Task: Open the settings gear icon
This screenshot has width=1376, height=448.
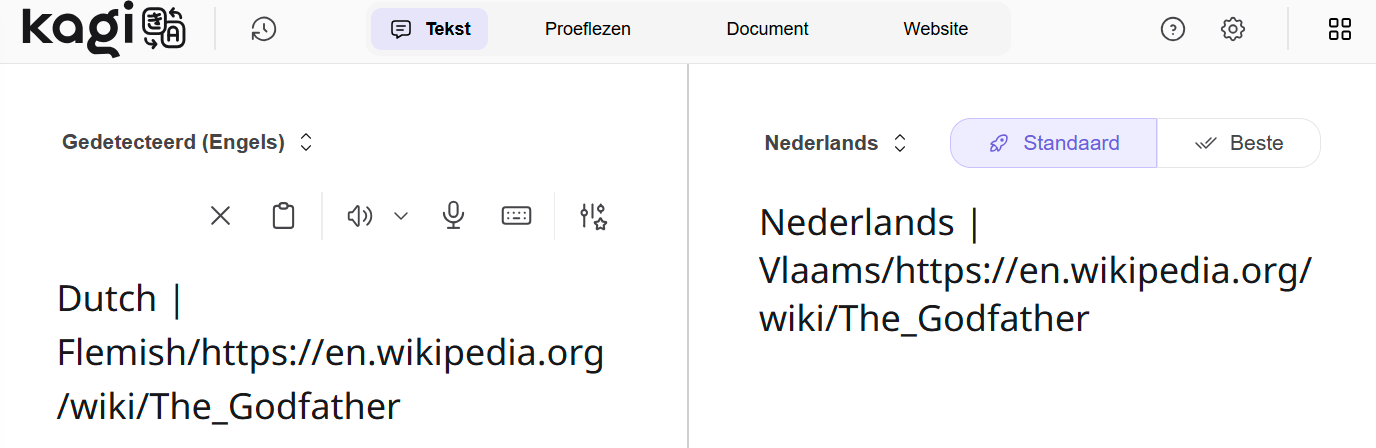Action: point(1232,29)
